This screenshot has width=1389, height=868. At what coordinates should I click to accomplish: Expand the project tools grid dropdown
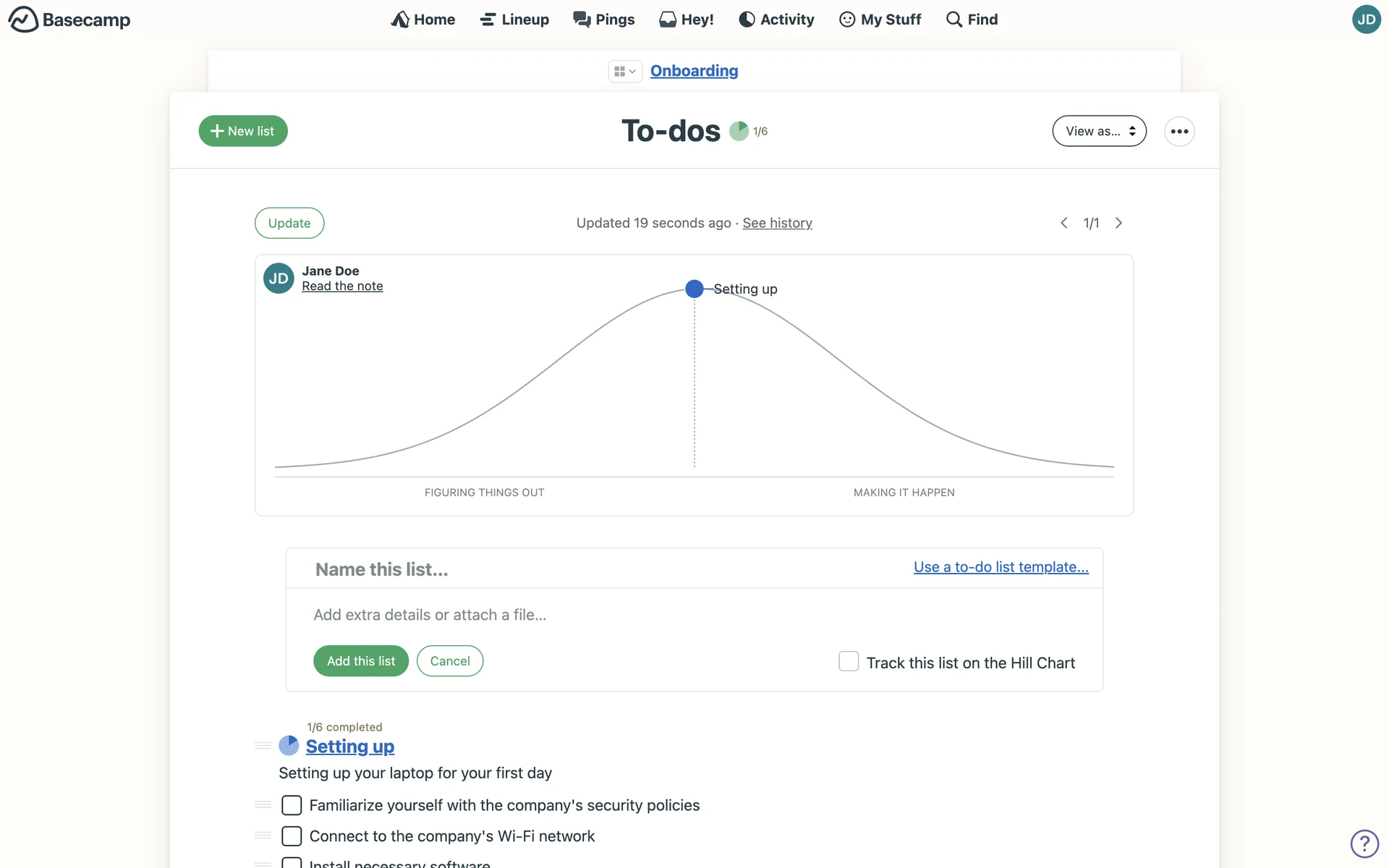pos(625,71)
